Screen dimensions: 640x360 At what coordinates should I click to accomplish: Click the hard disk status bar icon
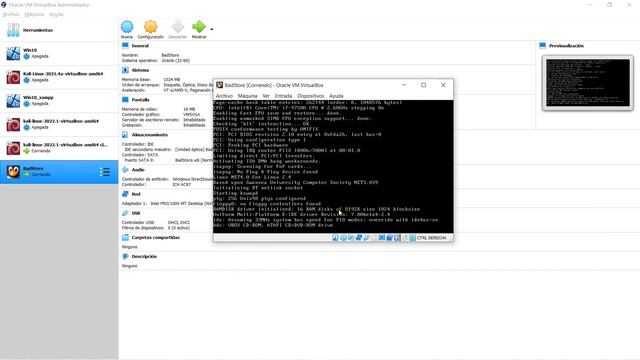335,238
